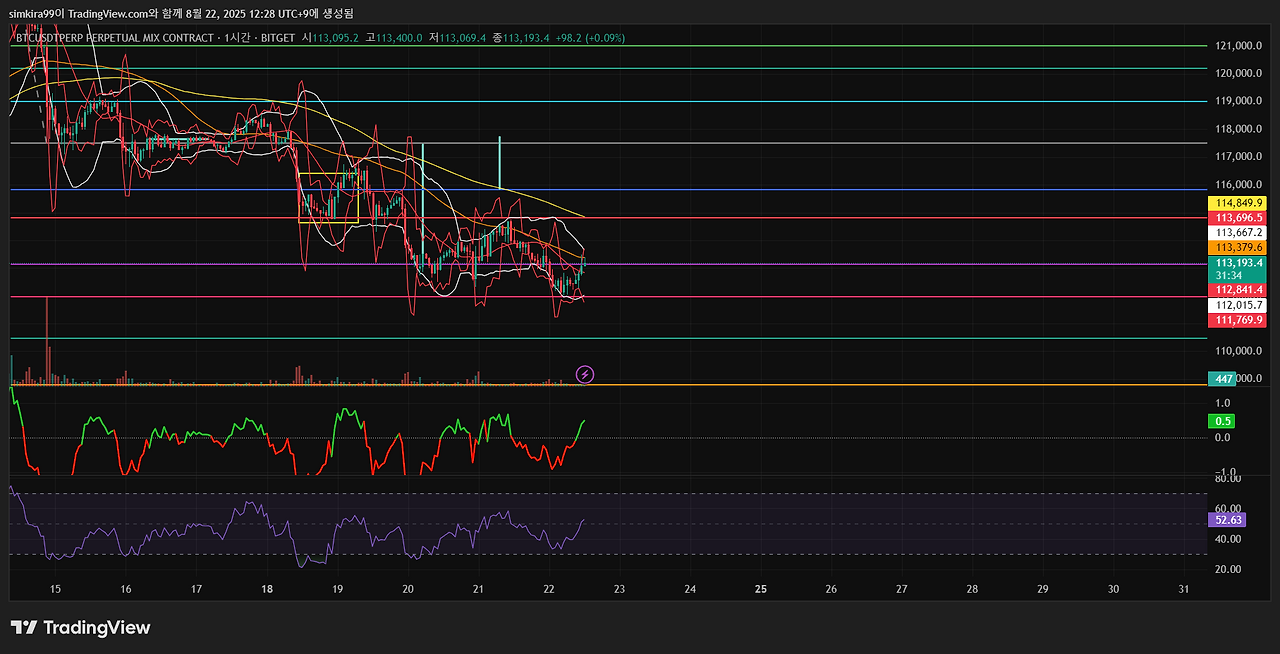Click date 20 on the time axis

click(408, 590)
